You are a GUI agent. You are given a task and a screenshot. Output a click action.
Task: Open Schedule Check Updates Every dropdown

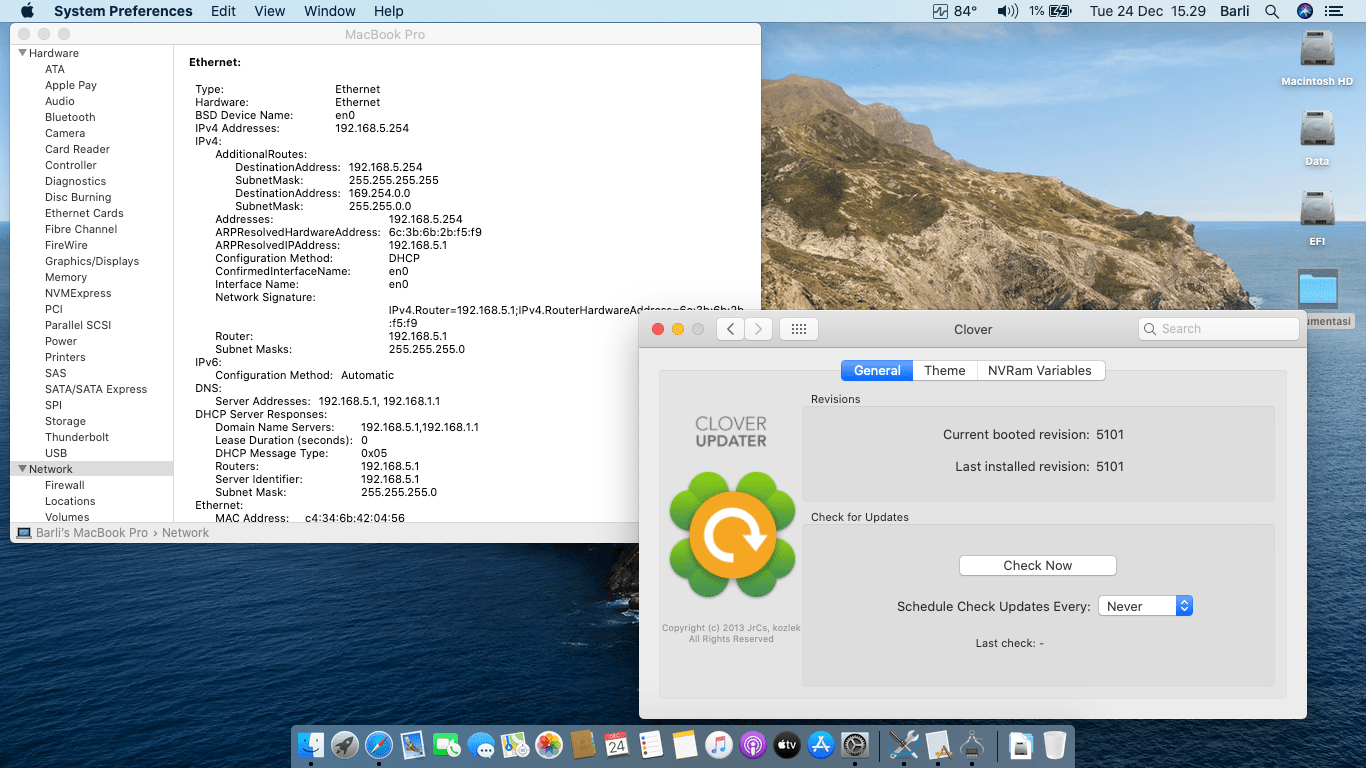pos(1145,606)
